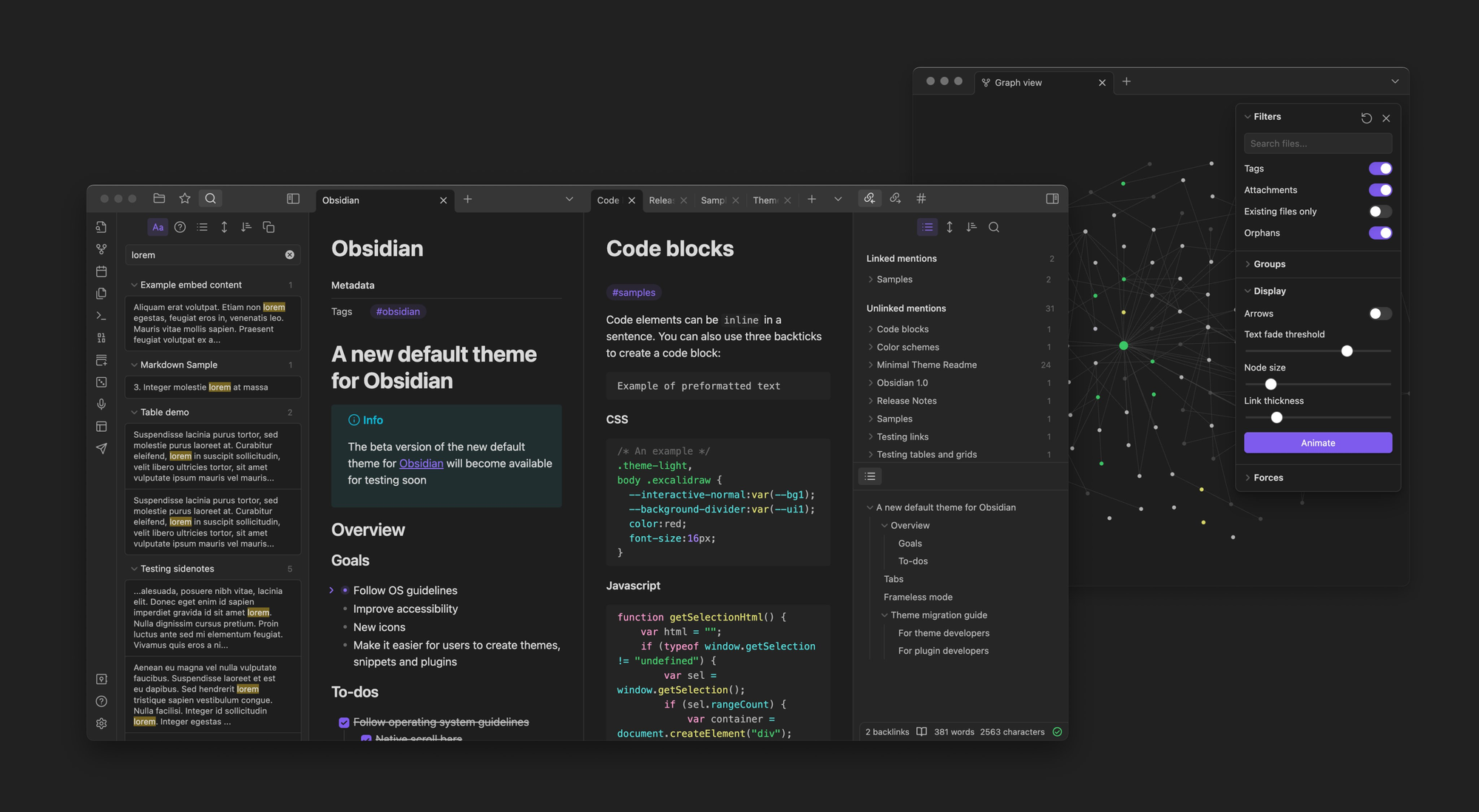Open tags pane hash icon
The image size is (1479, 812).
click(921, 198)
